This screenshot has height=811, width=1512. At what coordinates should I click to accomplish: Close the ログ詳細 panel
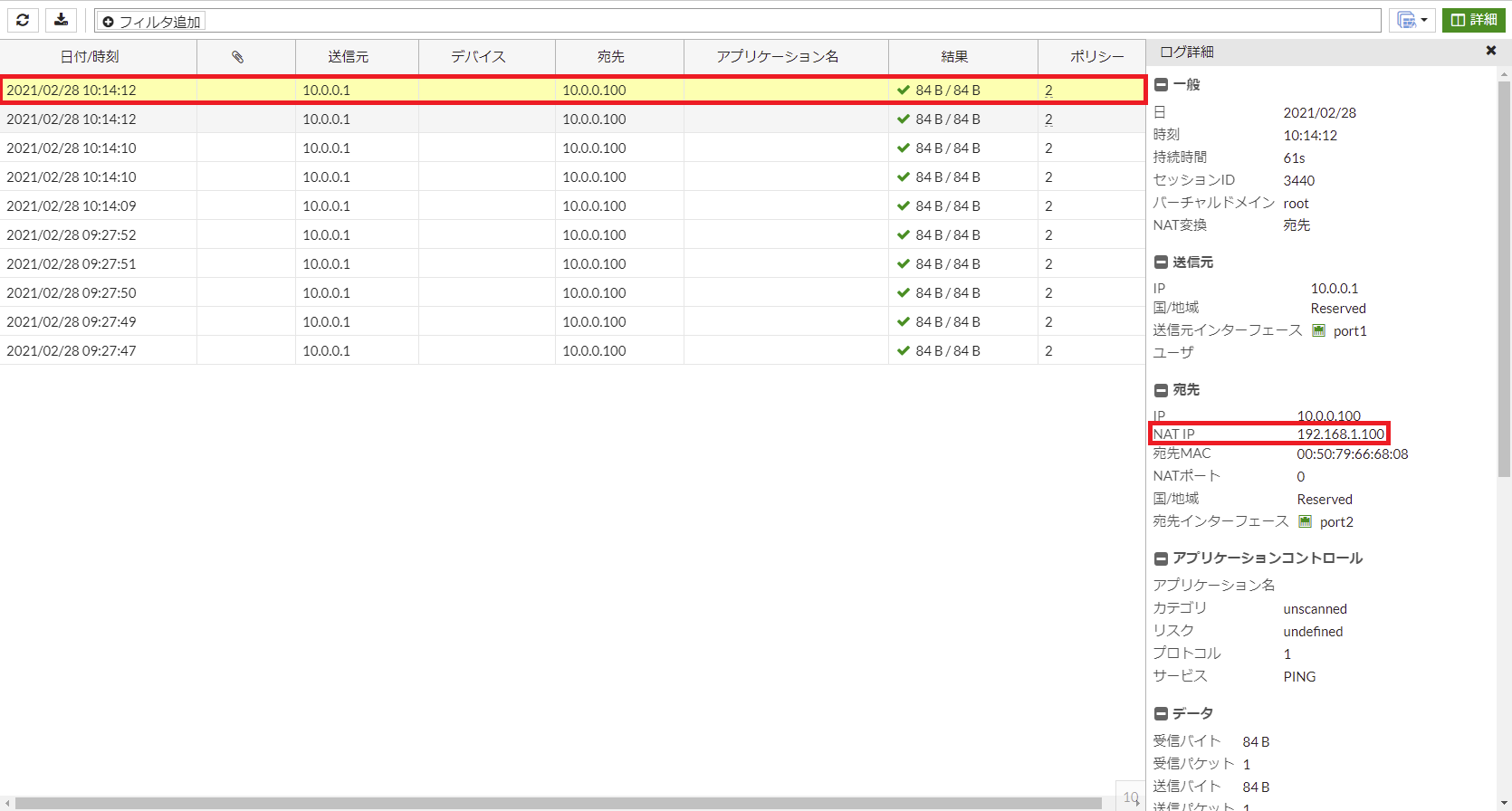[1491, 51]
